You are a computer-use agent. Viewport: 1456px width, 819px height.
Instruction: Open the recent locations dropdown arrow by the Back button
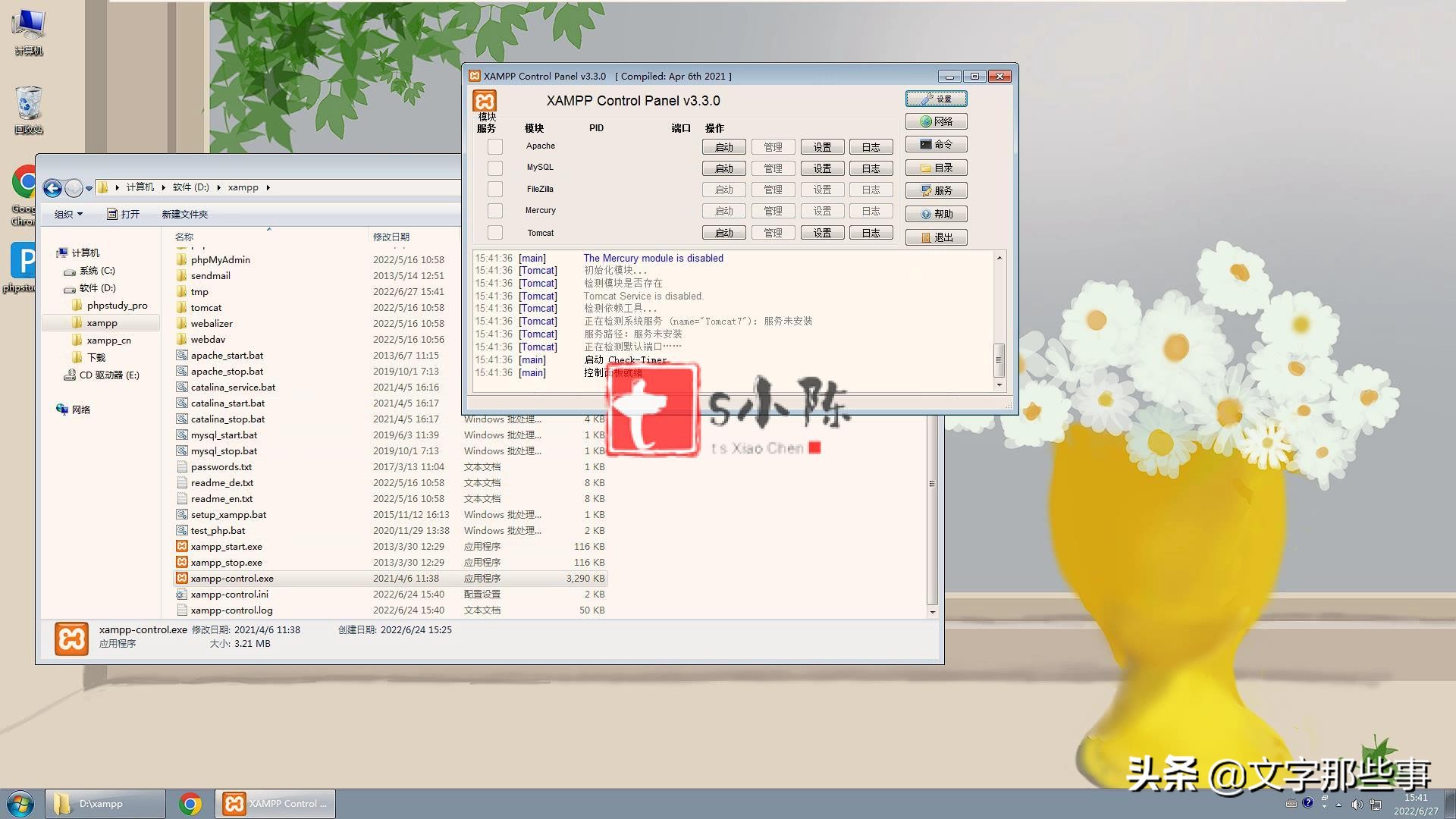point(89,188)
